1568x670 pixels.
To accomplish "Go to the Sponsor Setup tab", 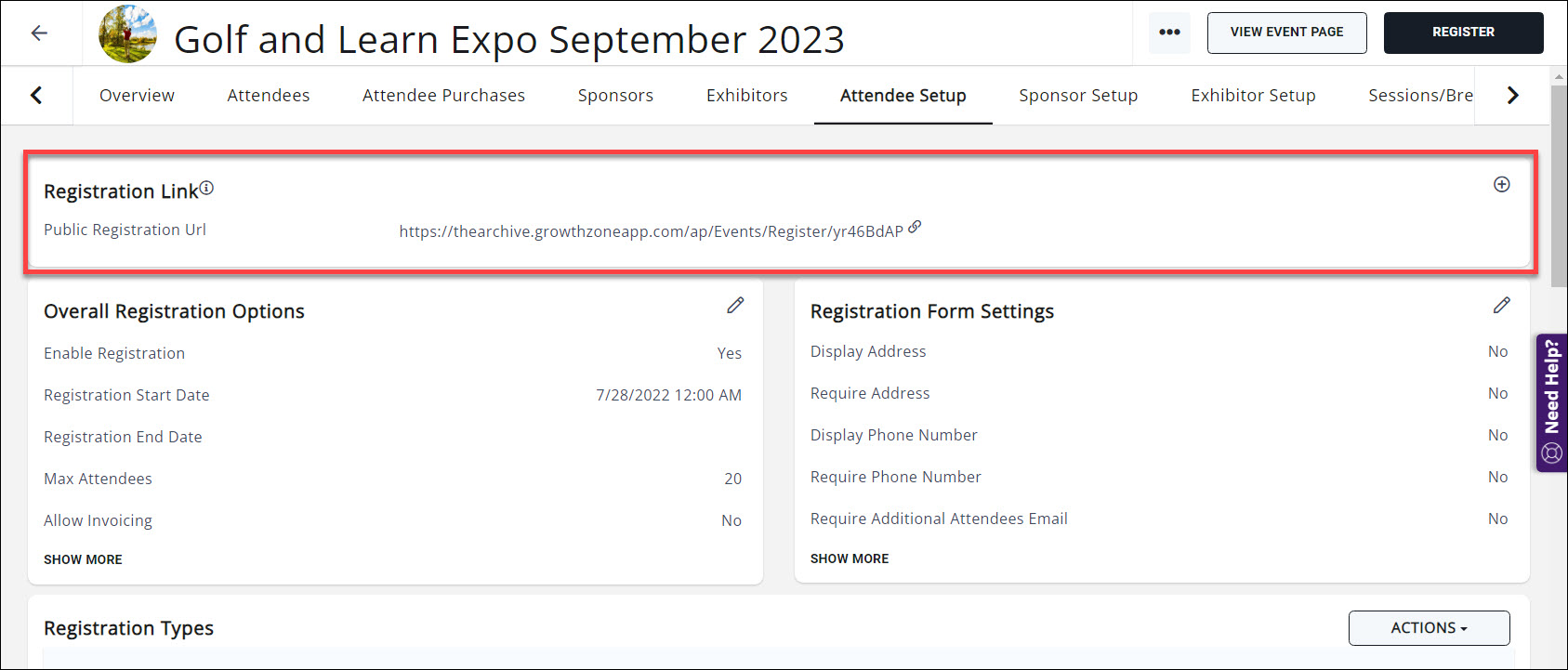I will point(1078,96).
